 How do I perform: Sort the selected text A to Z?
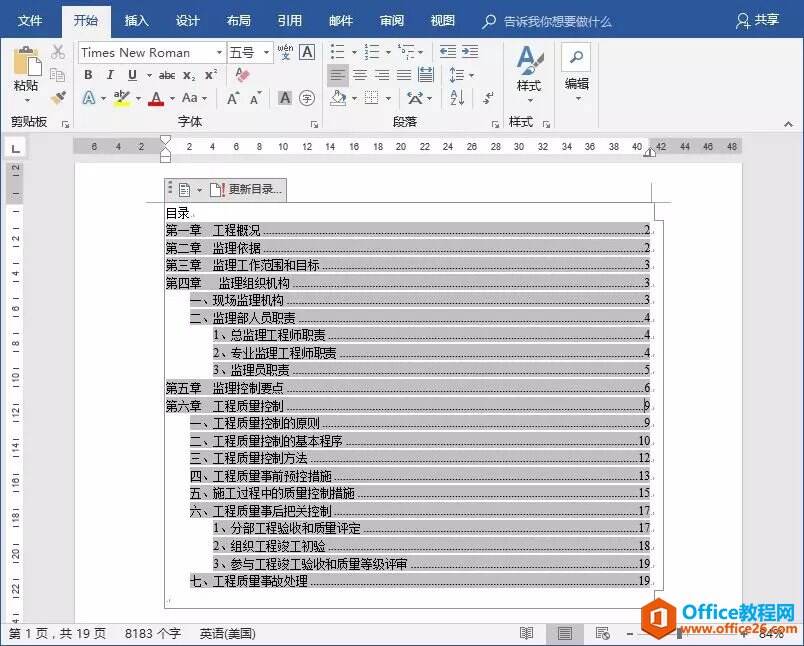tap(457, 97)
